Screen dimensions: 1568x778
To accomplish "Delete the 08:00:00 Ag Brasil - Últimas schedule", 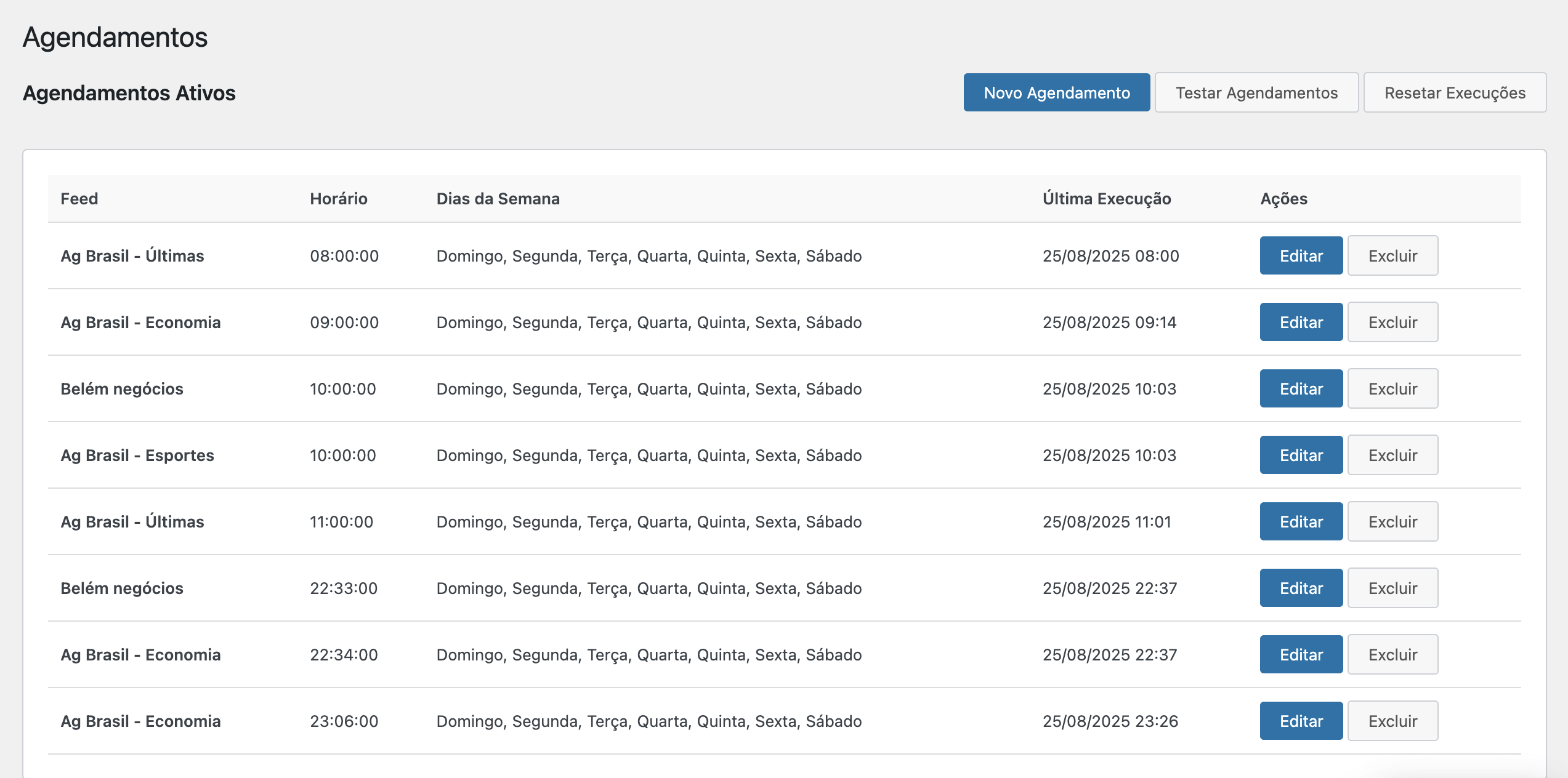I will [x=1392, y=255].
